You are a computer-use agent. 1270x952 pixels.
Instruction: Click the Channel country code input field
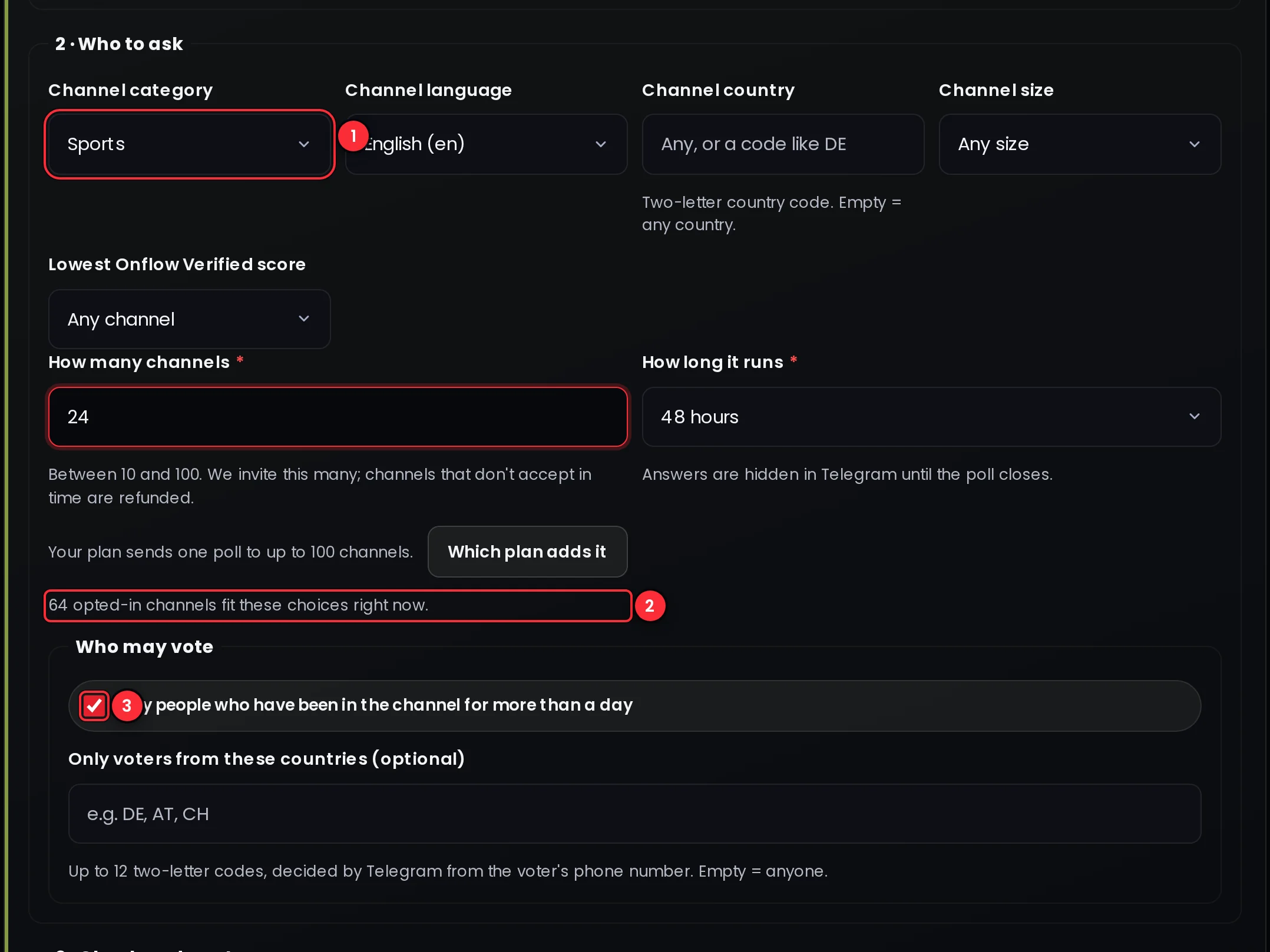783,144
